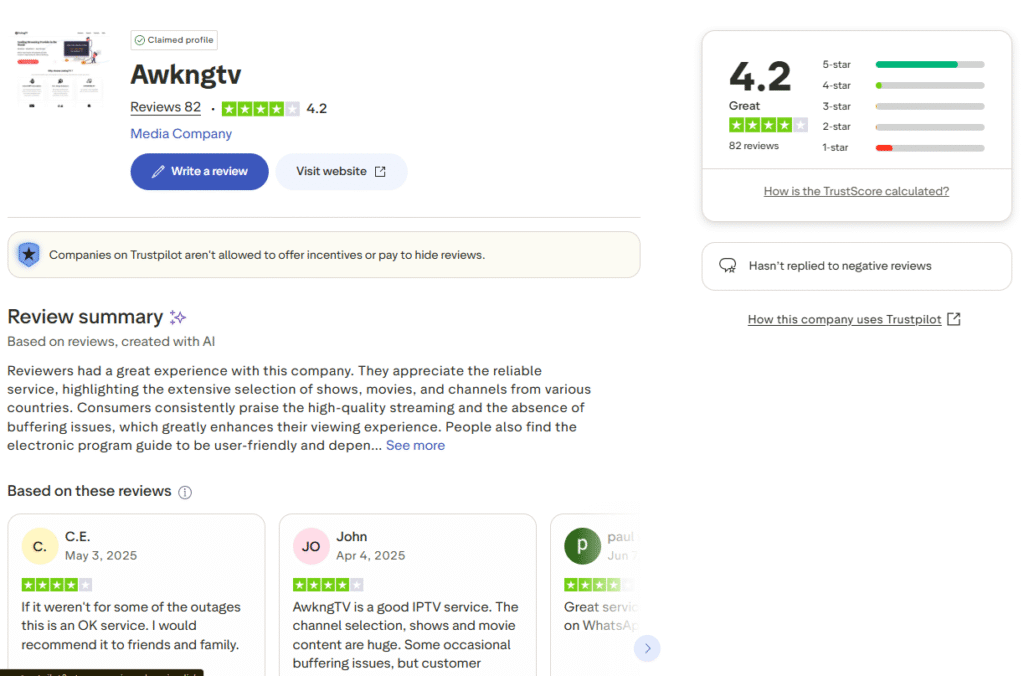Click the Claimed profile badge icon
Image resolution: width=1024 pixels, height=676 pixels.
pyautogui.click(x=140, y=40)
